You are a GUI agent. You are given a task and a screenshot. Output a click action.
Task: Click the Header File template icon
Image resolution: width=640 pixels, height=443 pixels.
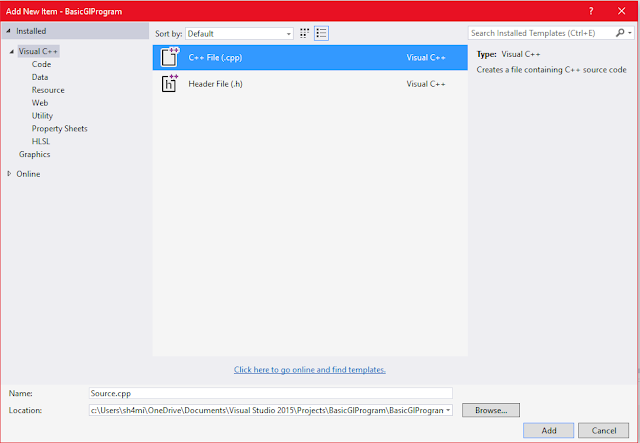[170, 84]
